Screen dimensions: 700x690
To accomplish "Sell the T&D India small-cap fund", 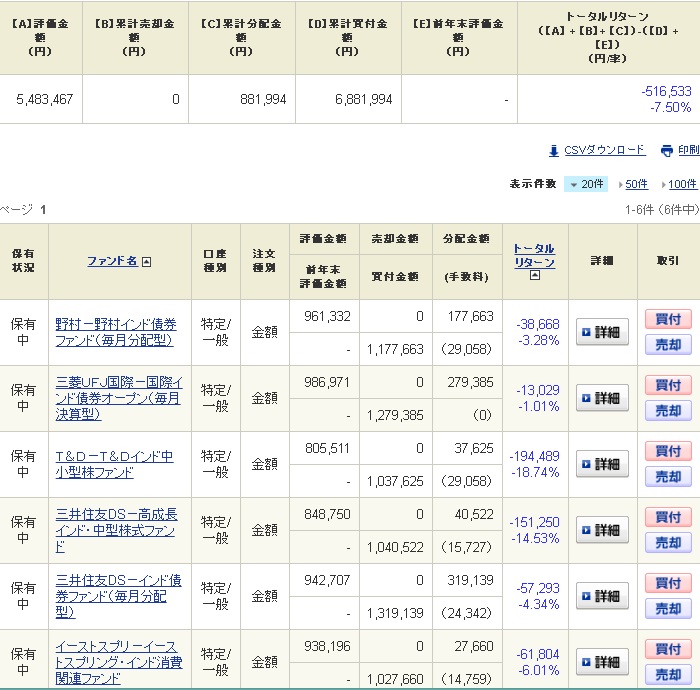I will (668, 477).
